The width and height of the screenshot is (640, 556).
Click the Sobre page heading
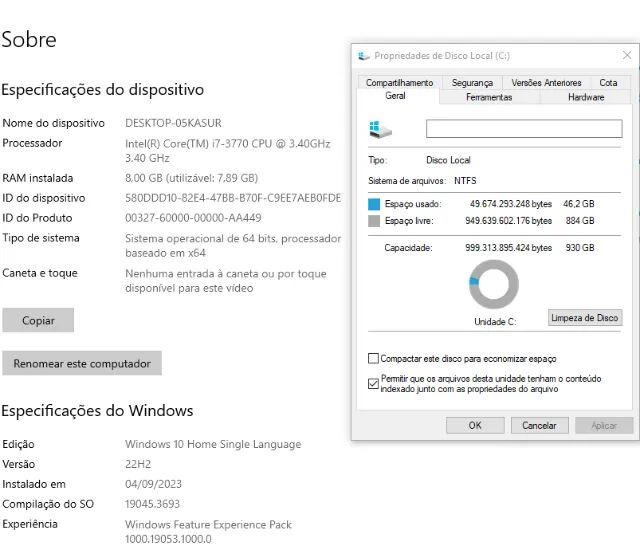click(x=29, y=40)
